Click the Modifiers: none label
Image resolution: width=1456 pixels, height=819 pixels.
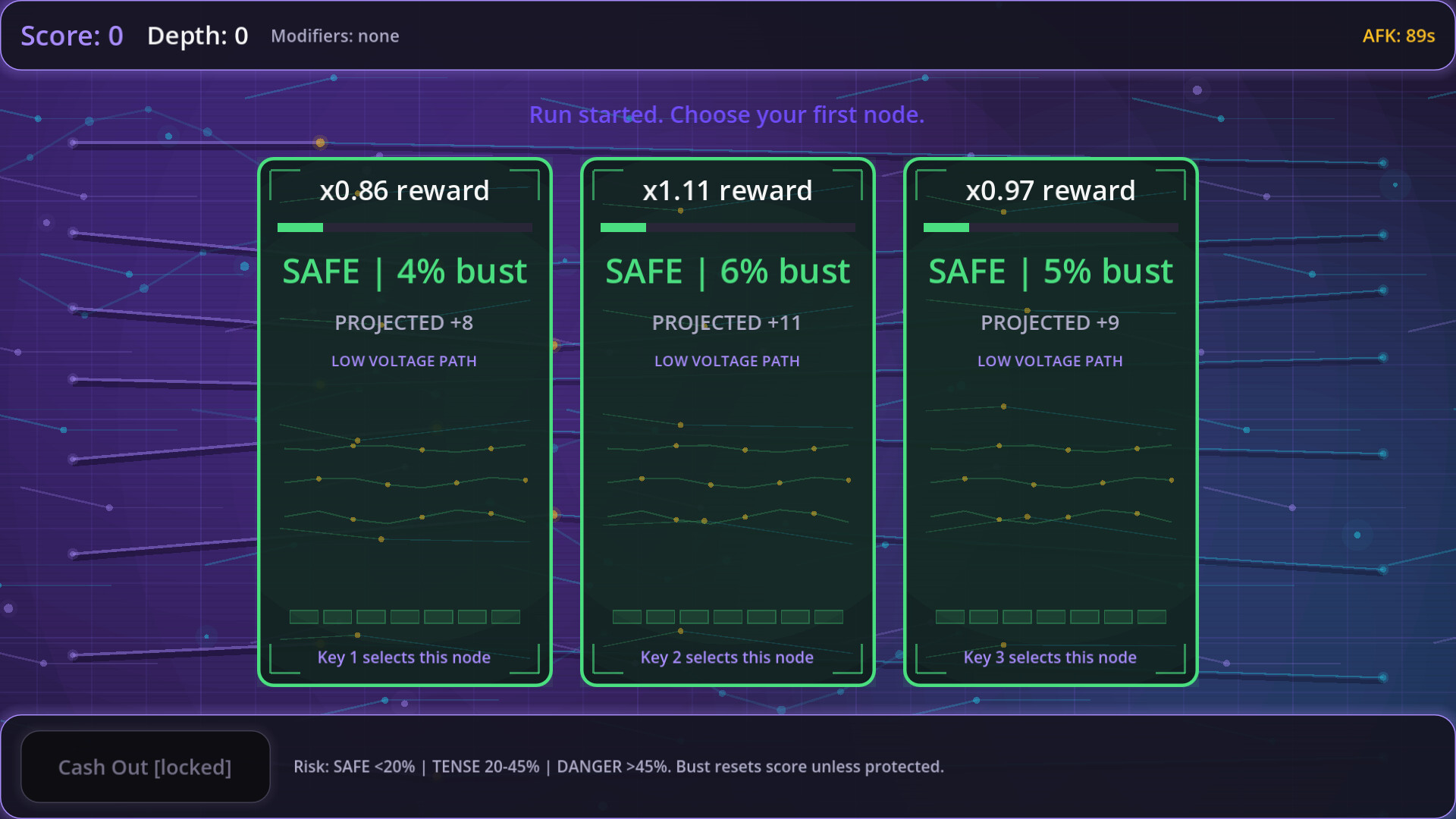pyautogui.click(x=335, y=36)
